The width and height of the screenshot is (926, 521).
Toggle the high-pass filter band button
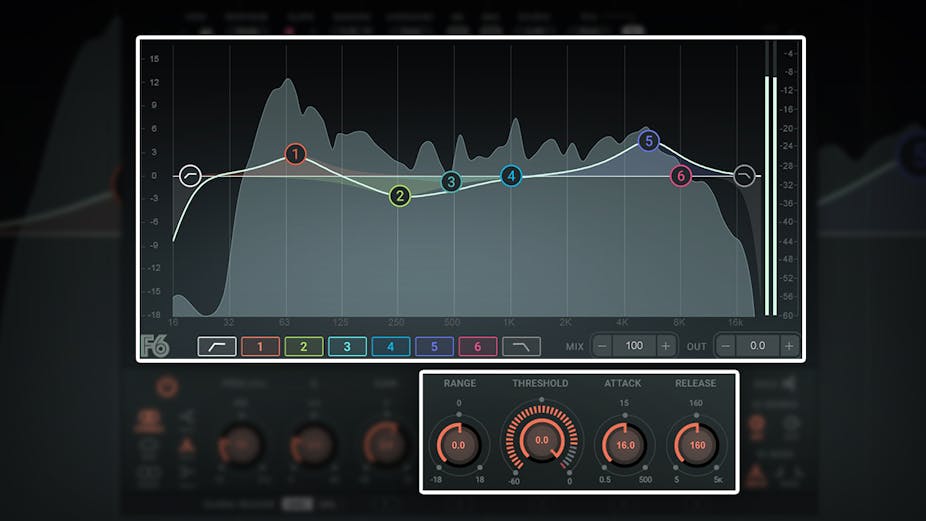click(217, 347)
